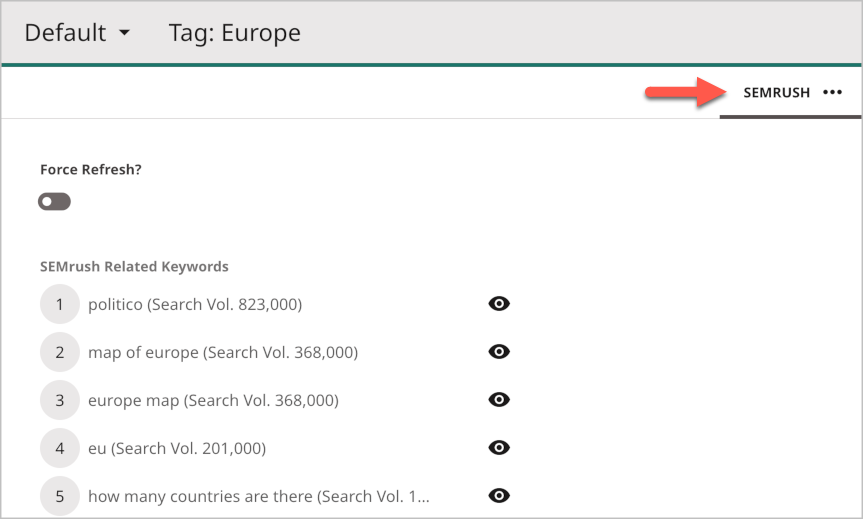This screenshot has width=863, height=519.
Task: Click rank number 2 circle badge
Action: pos(59,352)
